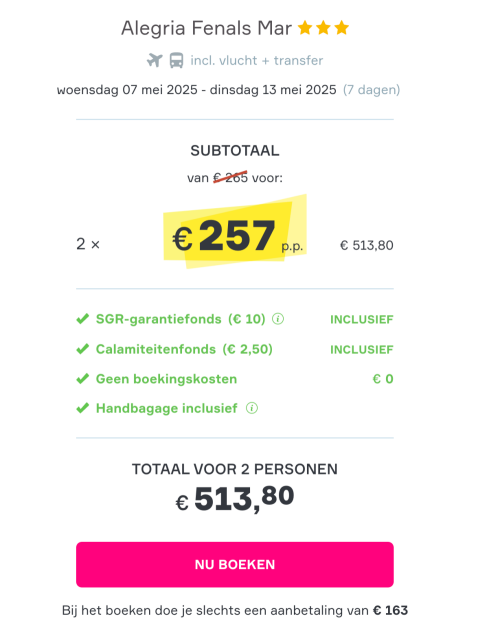The image size is (500, 629).
Task: Open info icon next to SGR-garantiefonds
Action: (278, 319)
